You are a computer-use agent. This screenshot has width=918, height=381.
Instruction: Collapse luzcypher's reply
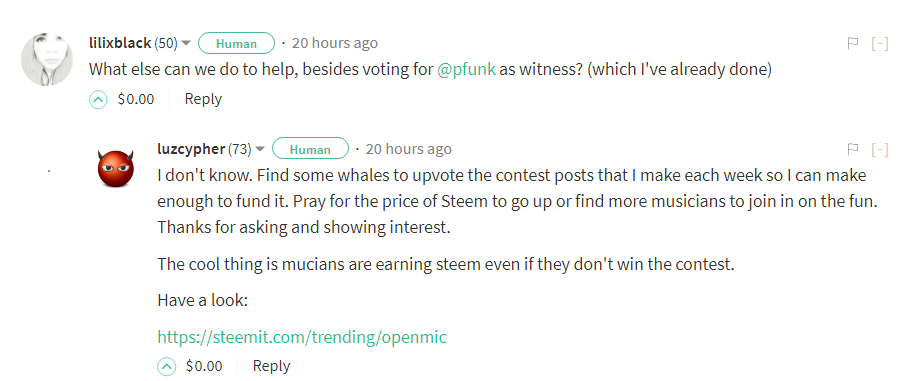coord(880,149)
